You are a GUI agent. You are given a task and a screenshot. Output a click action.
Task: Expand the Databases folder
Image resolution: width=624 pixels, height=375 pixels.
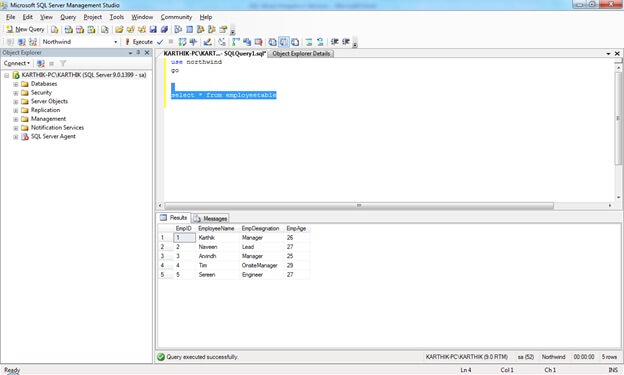[x=16, y=84]
